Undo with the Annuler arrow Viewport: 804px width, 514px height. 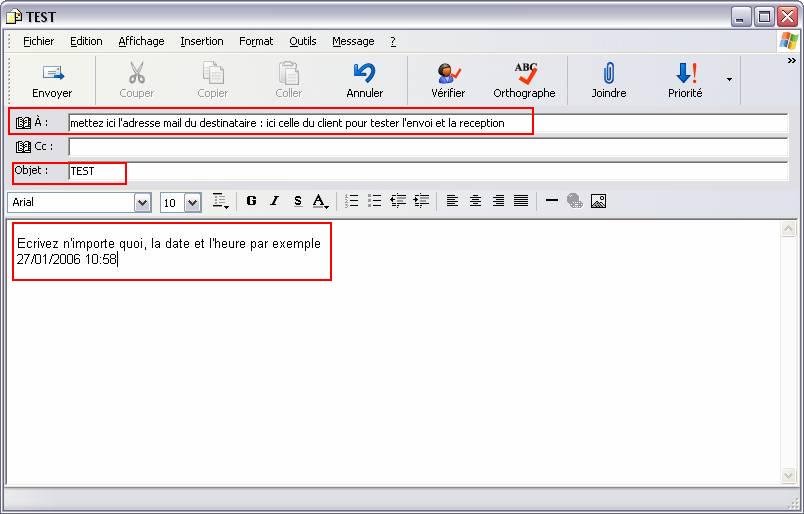coord(365,81)
